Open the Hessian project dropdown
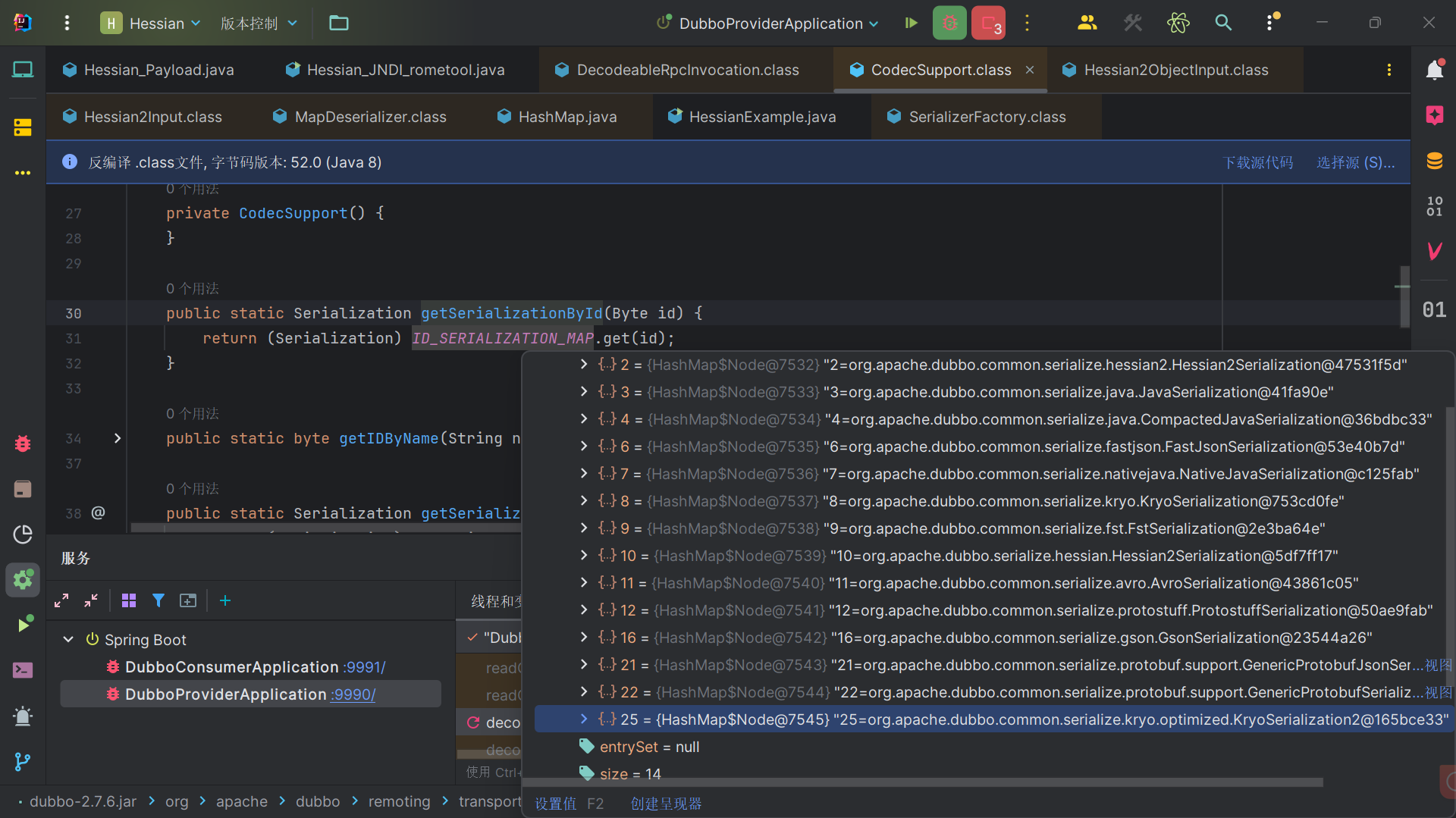This screenshot has height=818, width=1456. 151,23
